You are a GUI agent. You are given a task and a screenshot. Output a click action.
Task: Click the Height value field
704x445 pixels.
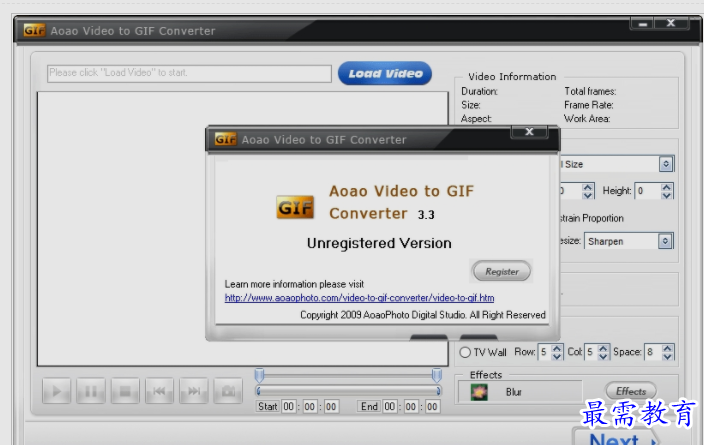coord(648,191)
